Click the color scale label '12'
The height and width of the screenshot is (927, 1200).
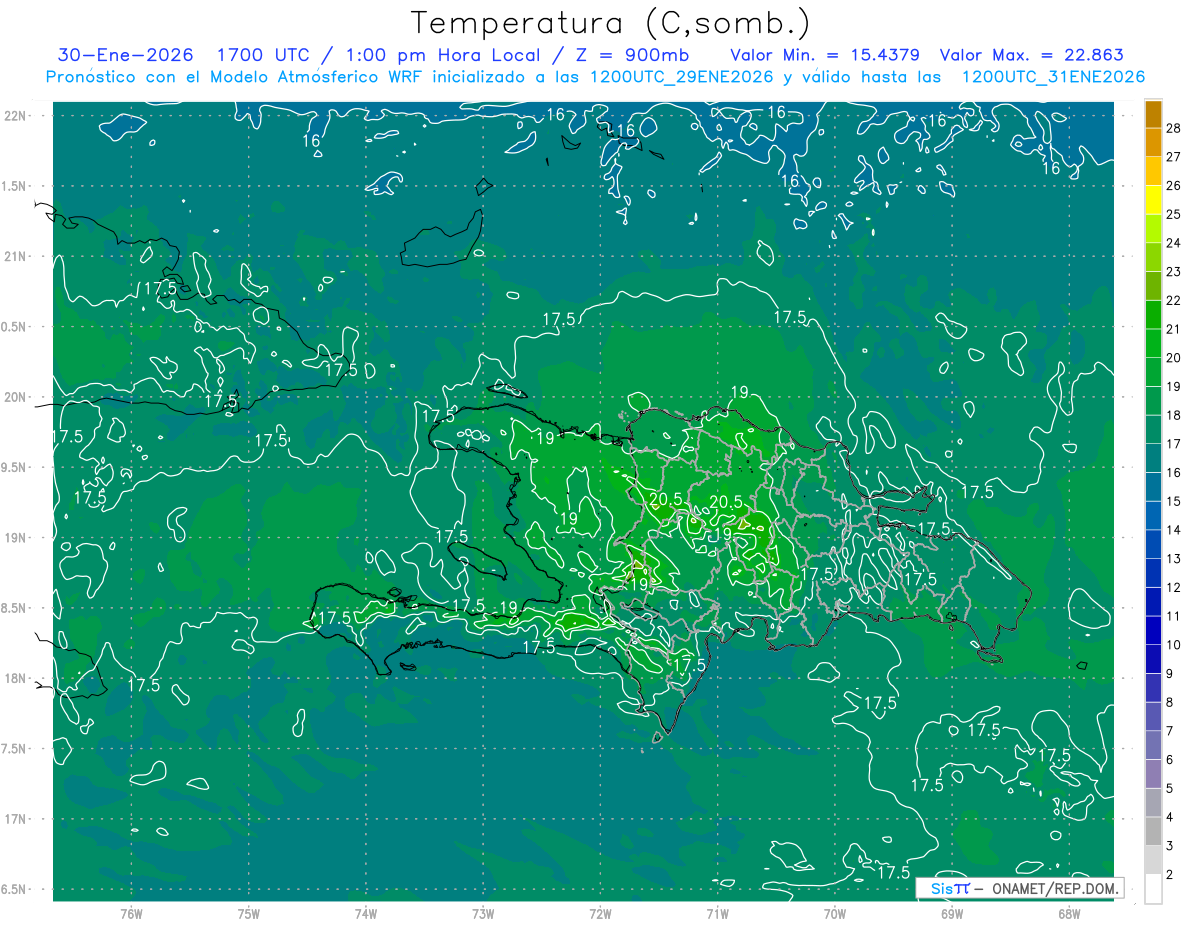coord(1174,587)
